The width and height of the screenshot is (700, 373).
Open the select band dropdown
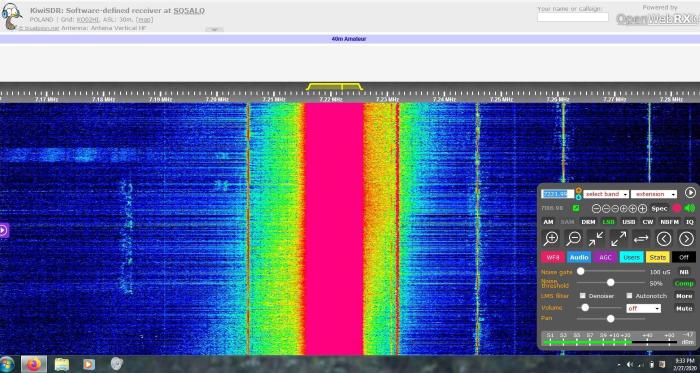pos(606,194)
